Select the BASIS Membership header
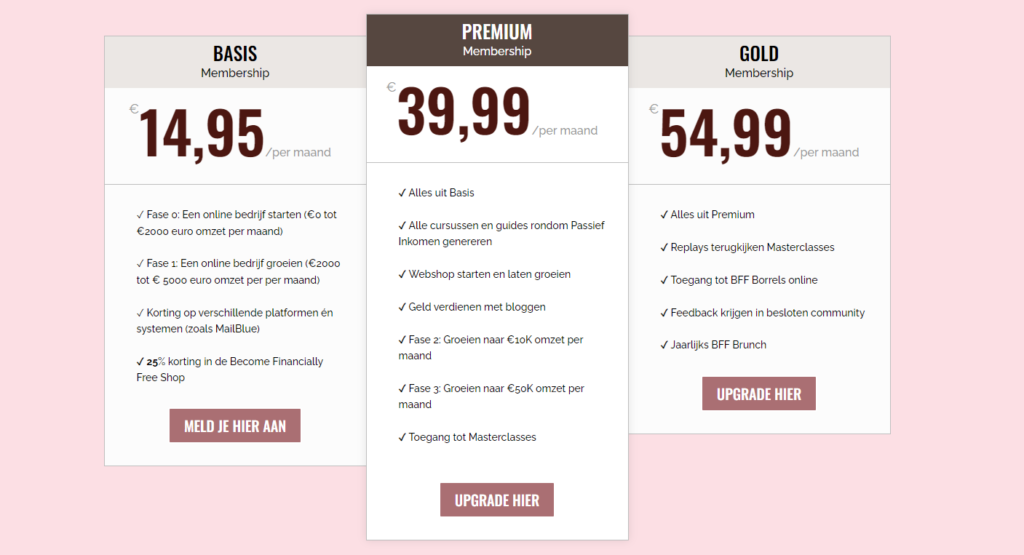The height and width of the screenshot is (555, 1024). pyautogui.click(x=235, y=61)
